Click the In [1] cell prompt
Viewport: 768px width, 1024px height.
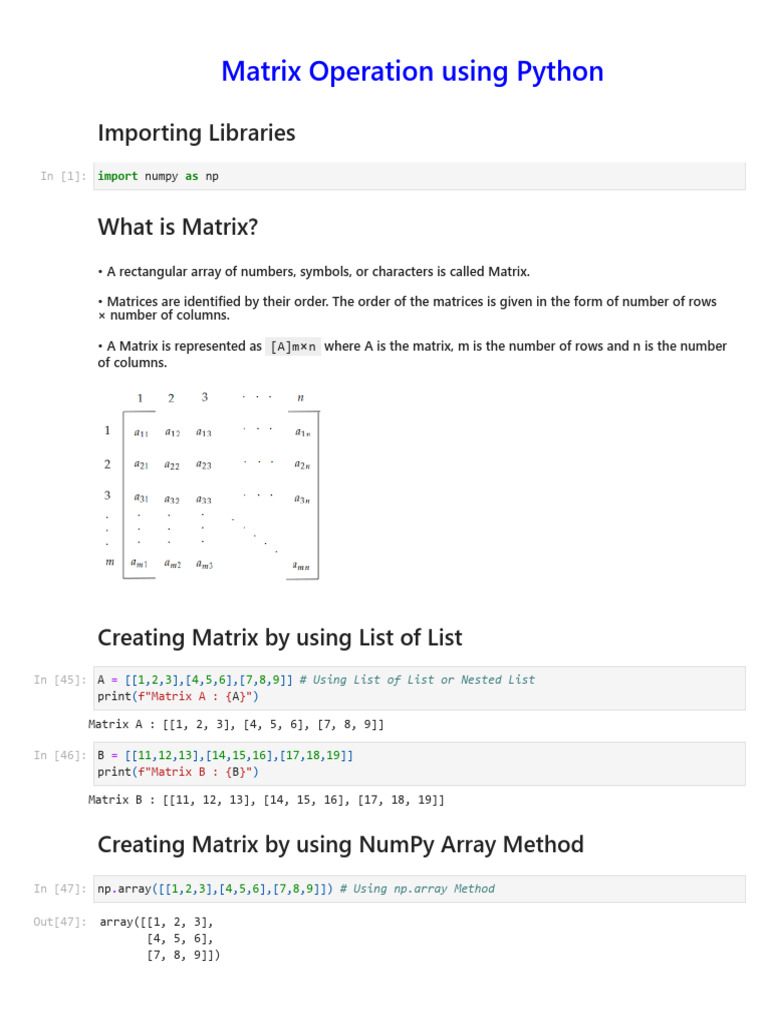[x=63, y=177]
